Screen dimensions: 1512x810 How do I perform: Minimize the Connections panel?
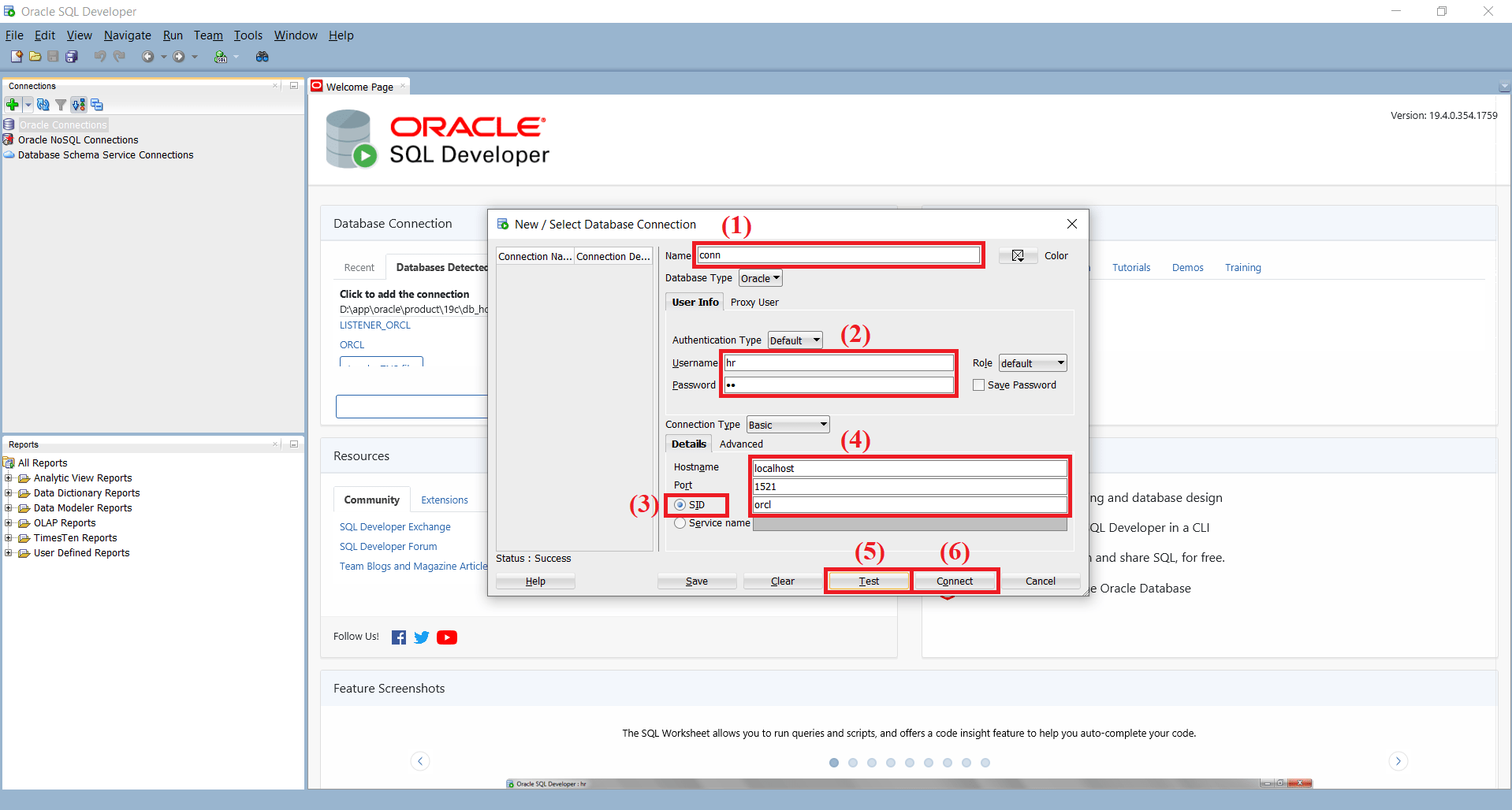[x=294, y=86]
